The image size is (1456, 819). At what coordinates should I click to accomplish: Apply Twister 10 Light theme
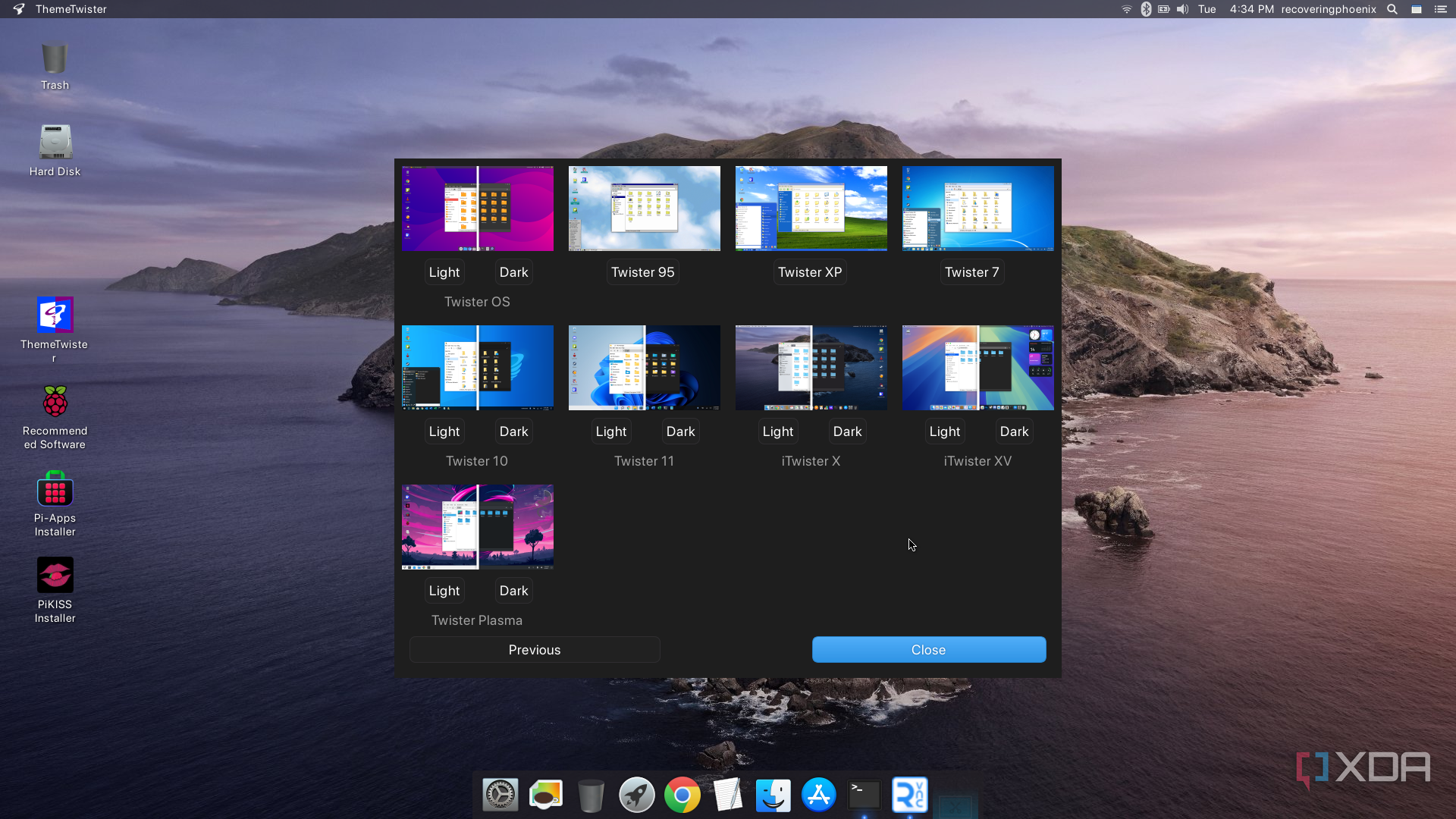(x=444, y=431)
